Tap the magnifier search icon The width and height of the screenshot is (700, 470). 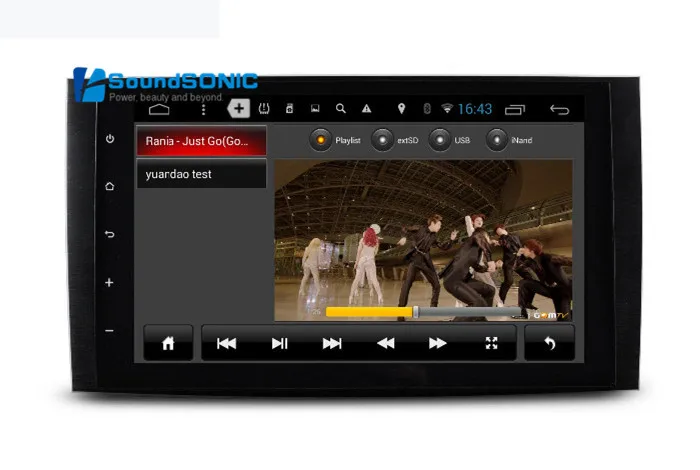[341, 108]
